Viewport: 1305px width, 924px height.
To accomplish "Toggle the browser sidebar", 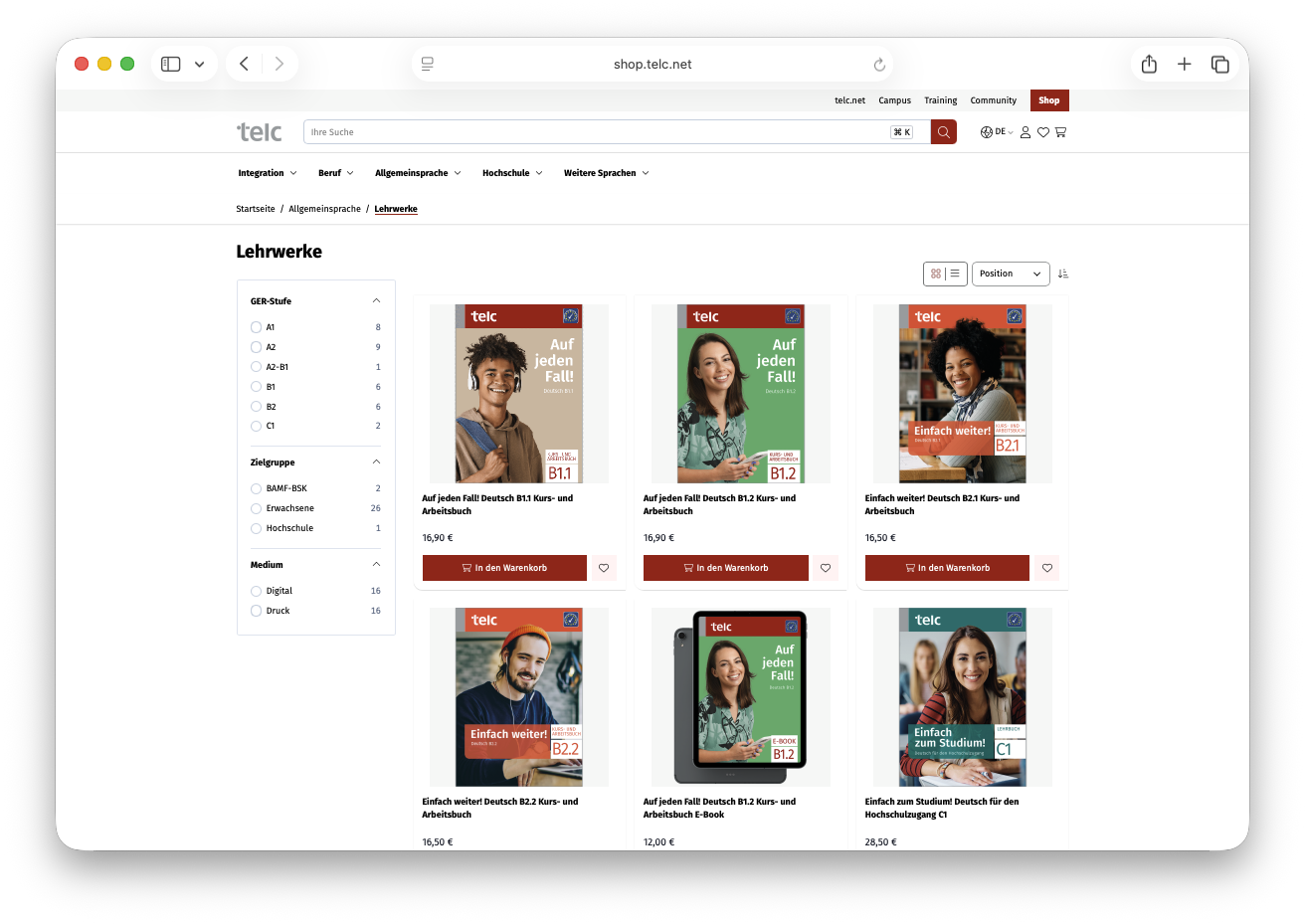I will click(x=171, y=64).
